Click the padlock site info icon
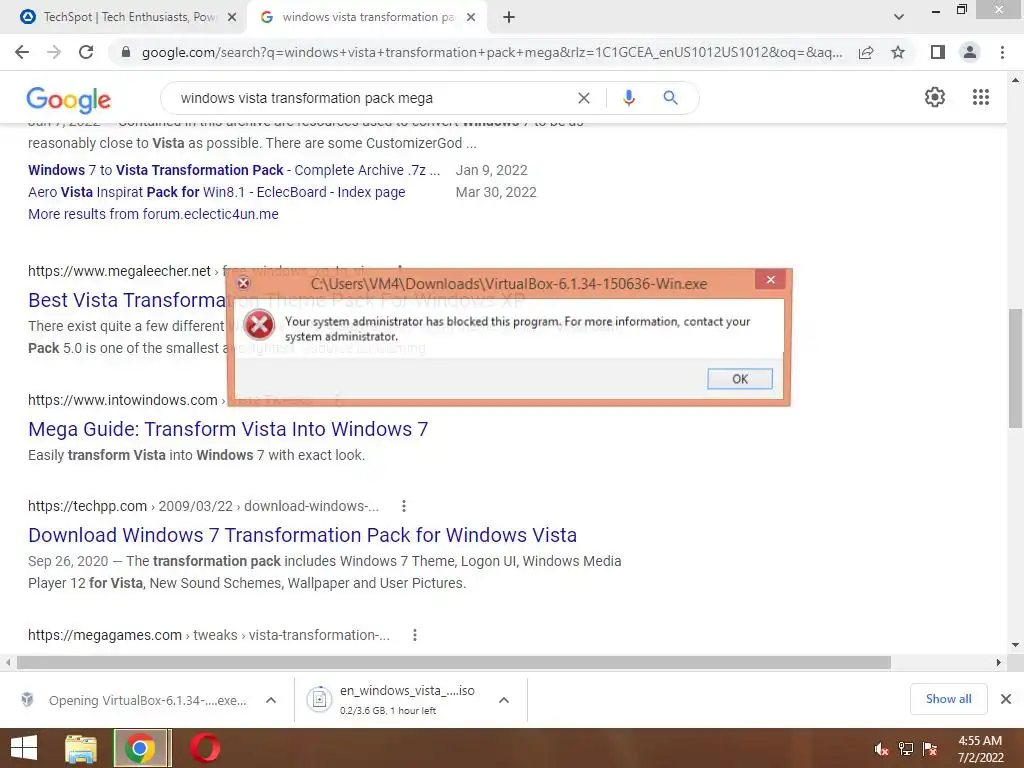The image size is (1024, 768). click(126, 52)
